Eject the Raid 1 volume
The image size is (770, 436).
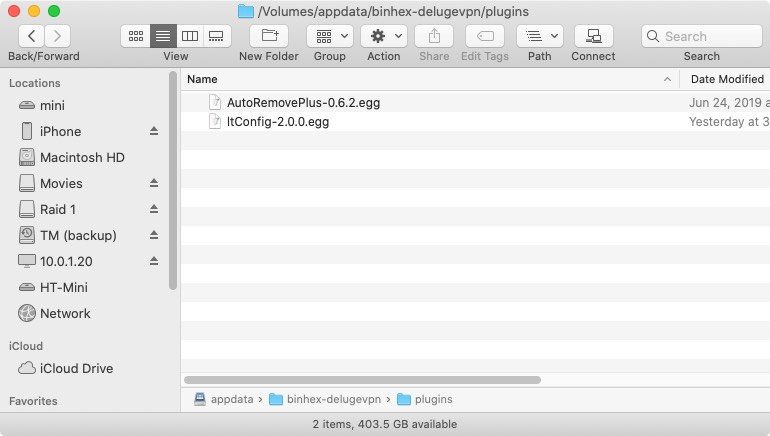coord(154,209)
